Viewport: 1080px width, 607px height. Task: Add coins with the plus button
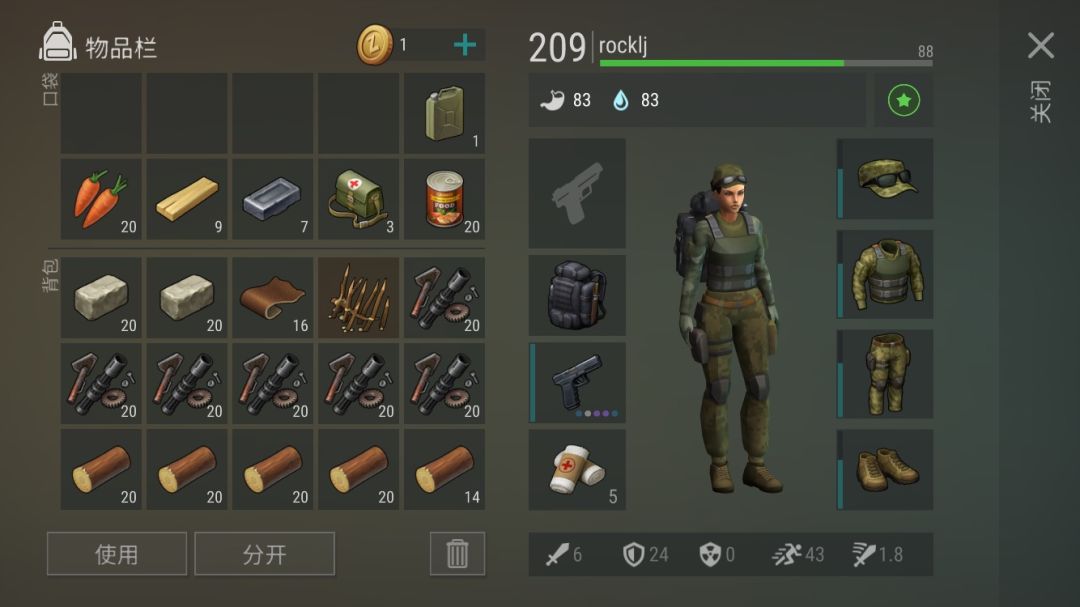tap(465, 45)
